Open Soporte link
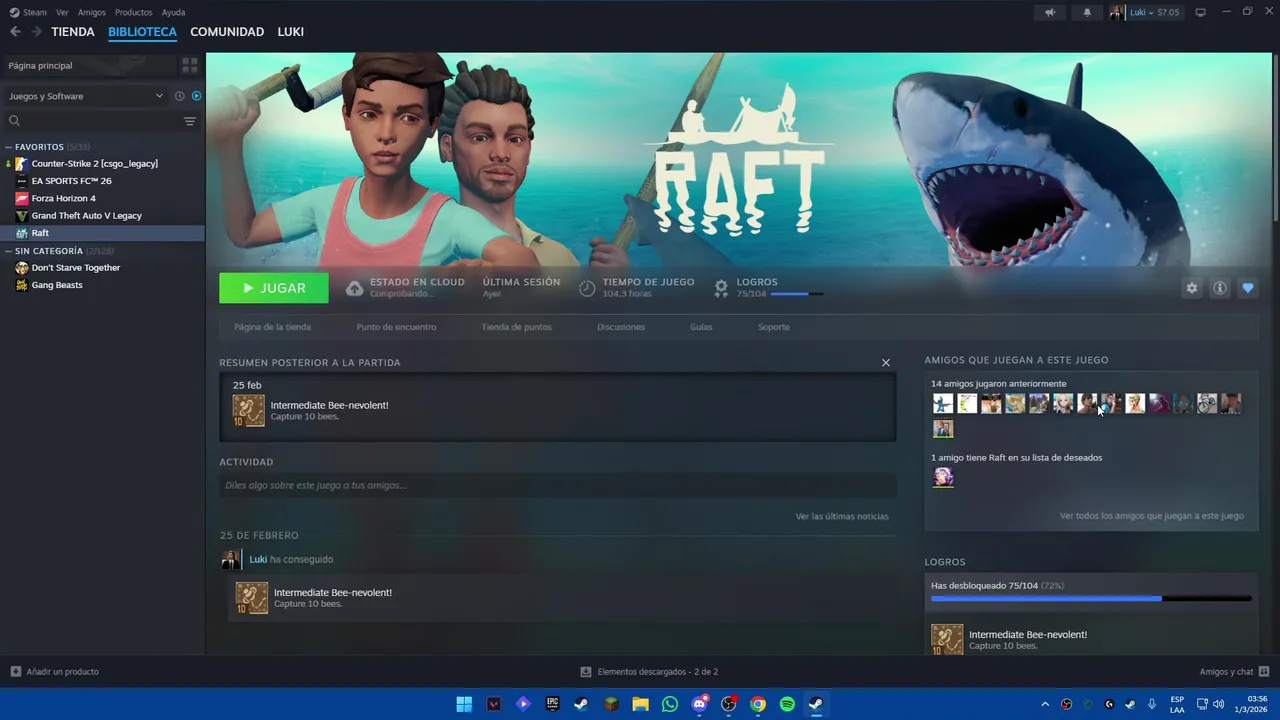The image size is (1280, 720). [x=774, y=327]
